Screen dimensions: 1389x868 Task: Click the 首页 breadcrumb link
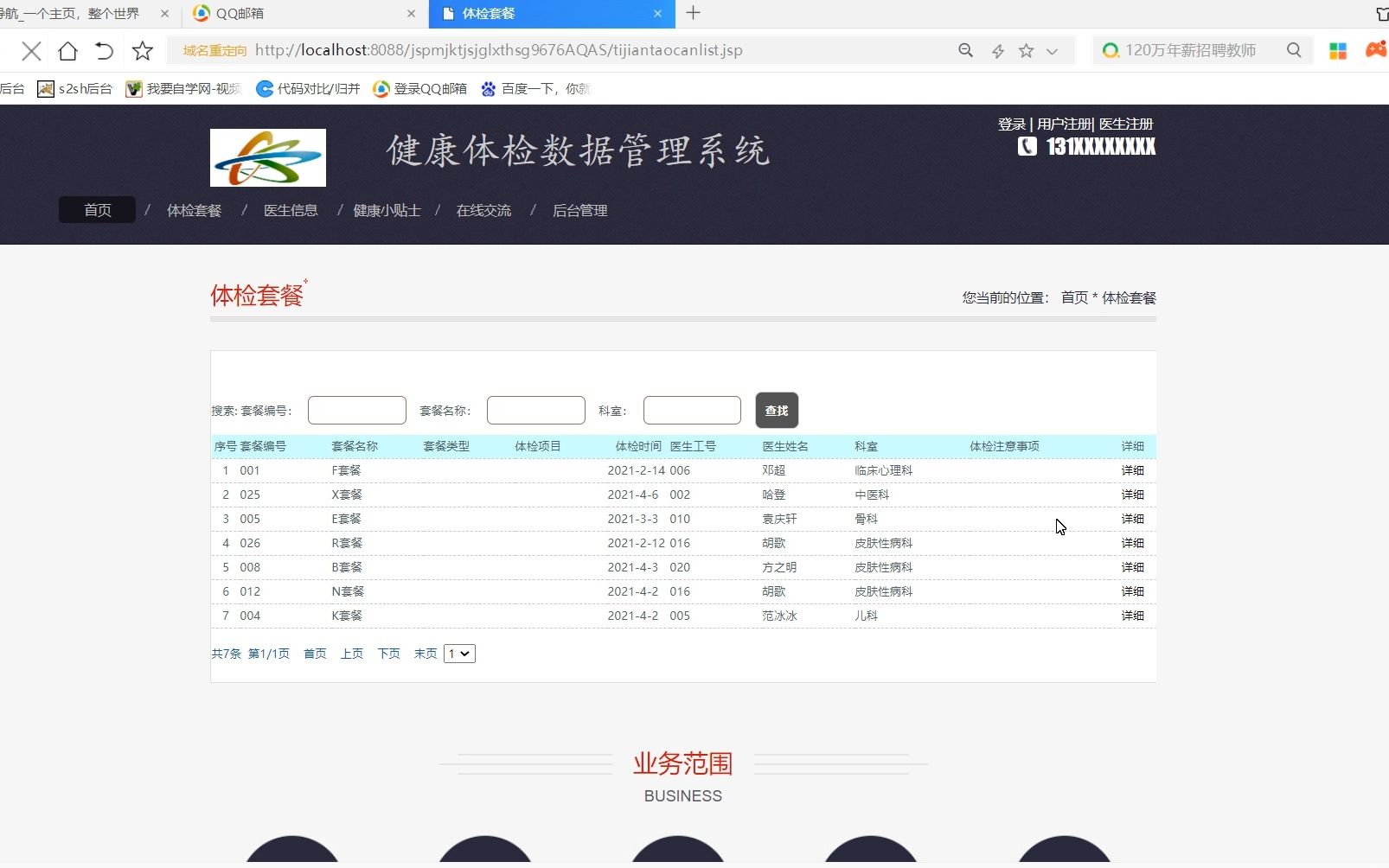coord(1074,297)
